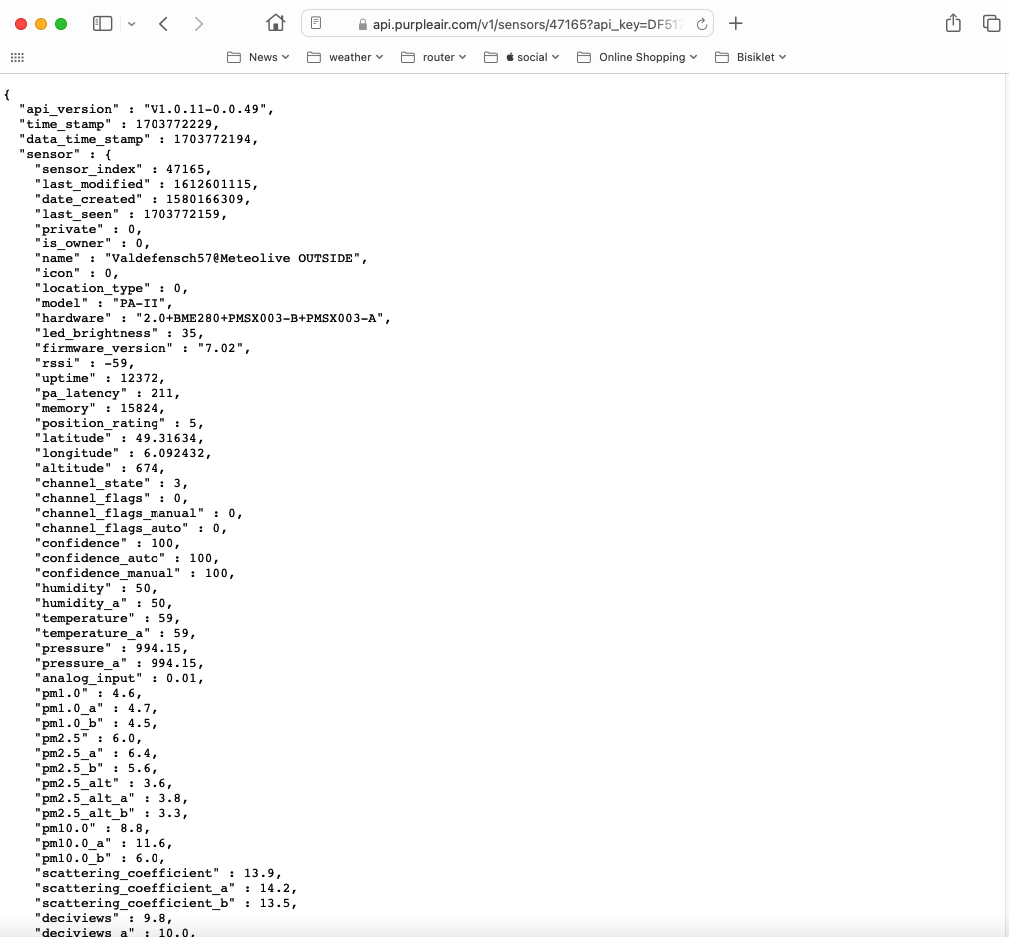Click the "deciviews" : 9.8 line
Screen dimensions: 1009x937
(x=104, y=918)
